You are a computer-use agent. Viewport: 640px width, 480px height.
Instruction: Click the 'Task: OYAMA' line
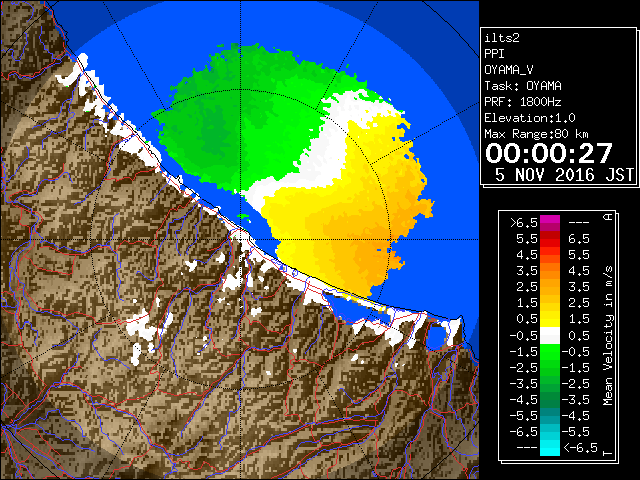[x=523, y=86]
